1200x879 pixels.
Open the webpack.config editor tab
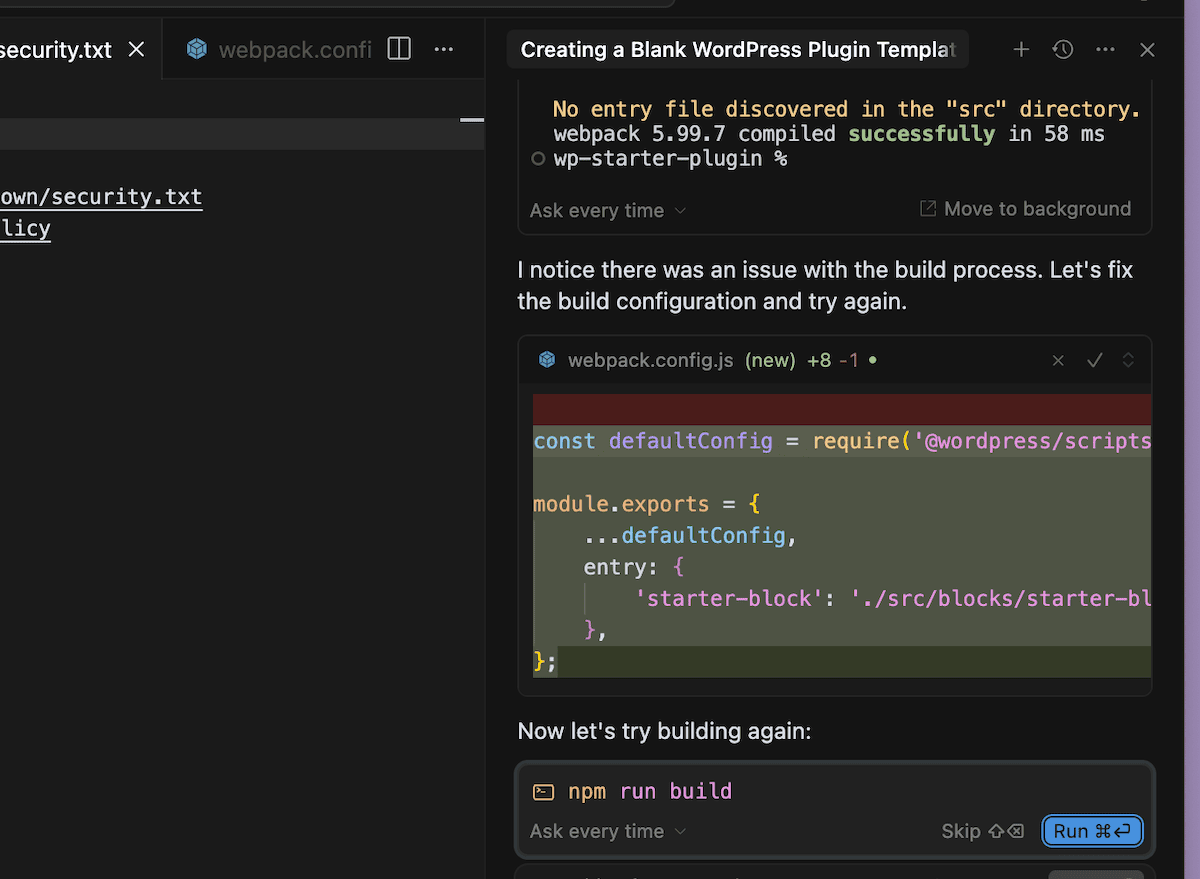click(x=295, y=49)
